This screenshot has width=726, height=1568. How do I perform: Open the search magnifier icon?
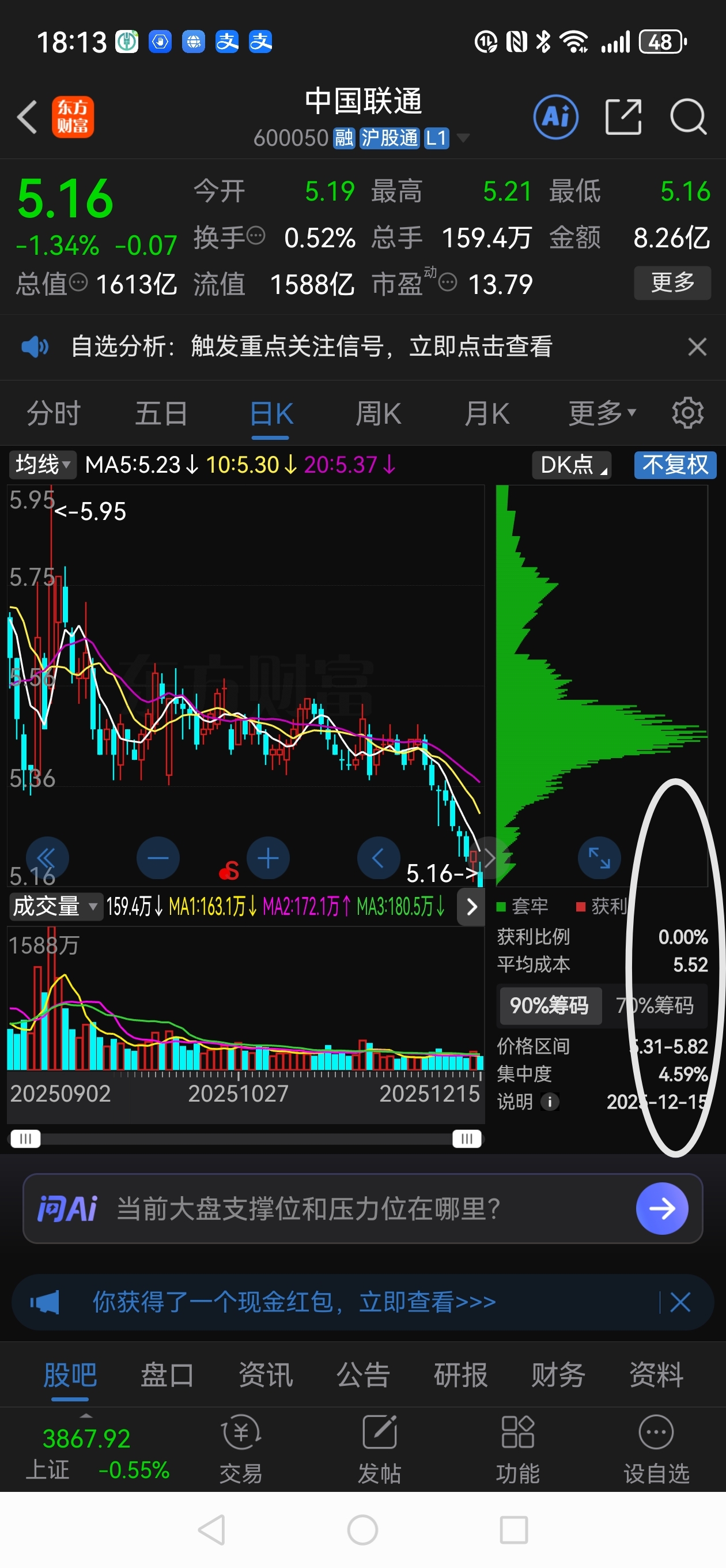[689, 117]
